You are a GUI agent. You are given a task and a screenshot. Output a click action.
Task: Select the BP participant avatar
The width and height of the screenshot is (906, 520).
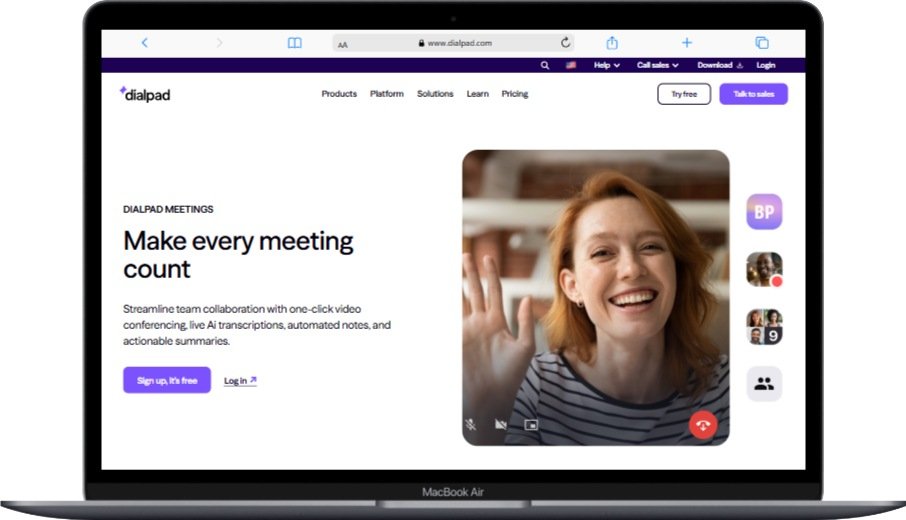pos(764,212)
